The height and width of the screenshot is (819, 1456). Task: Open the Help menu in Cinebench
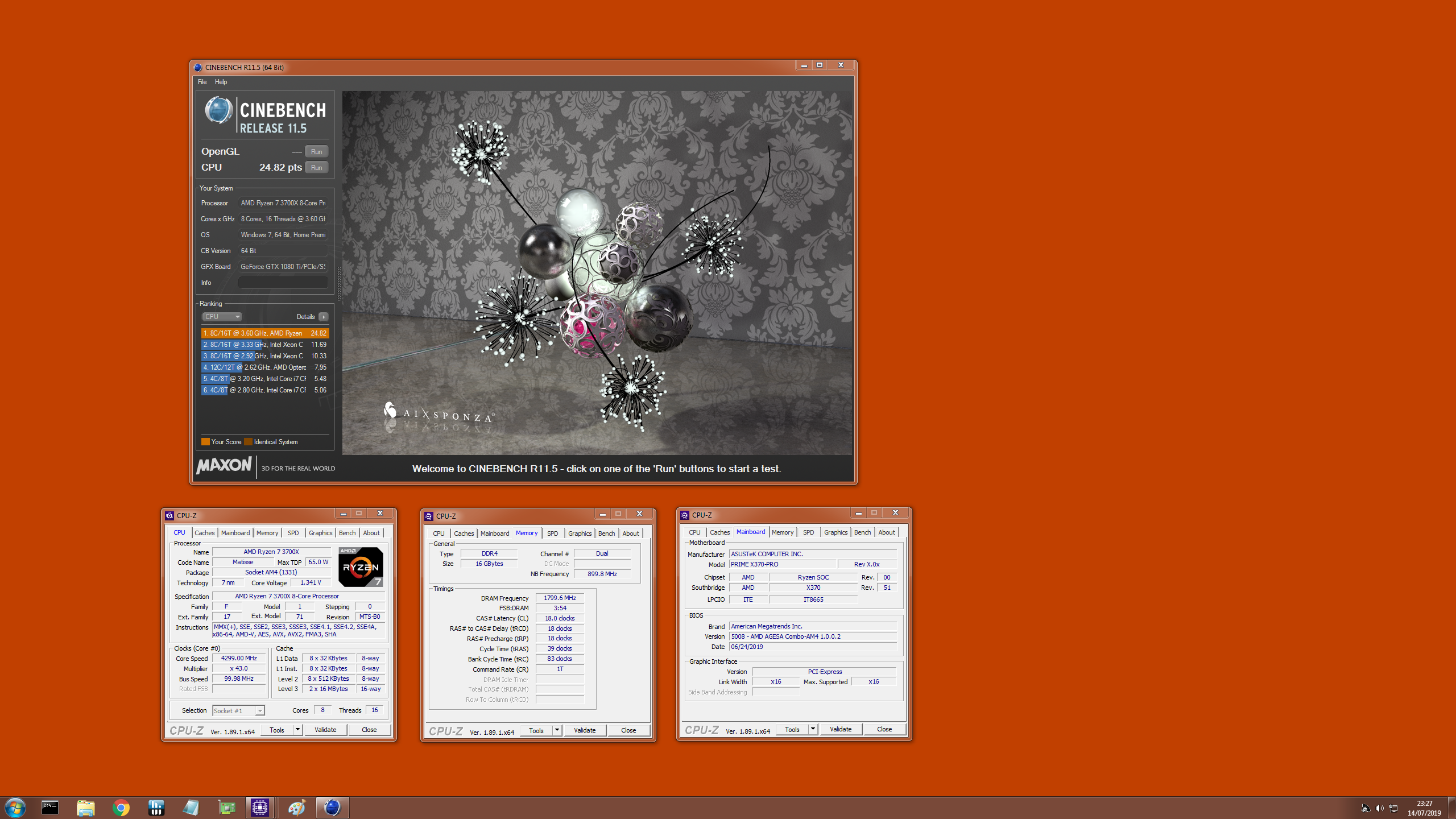click(x=221, y=82)
